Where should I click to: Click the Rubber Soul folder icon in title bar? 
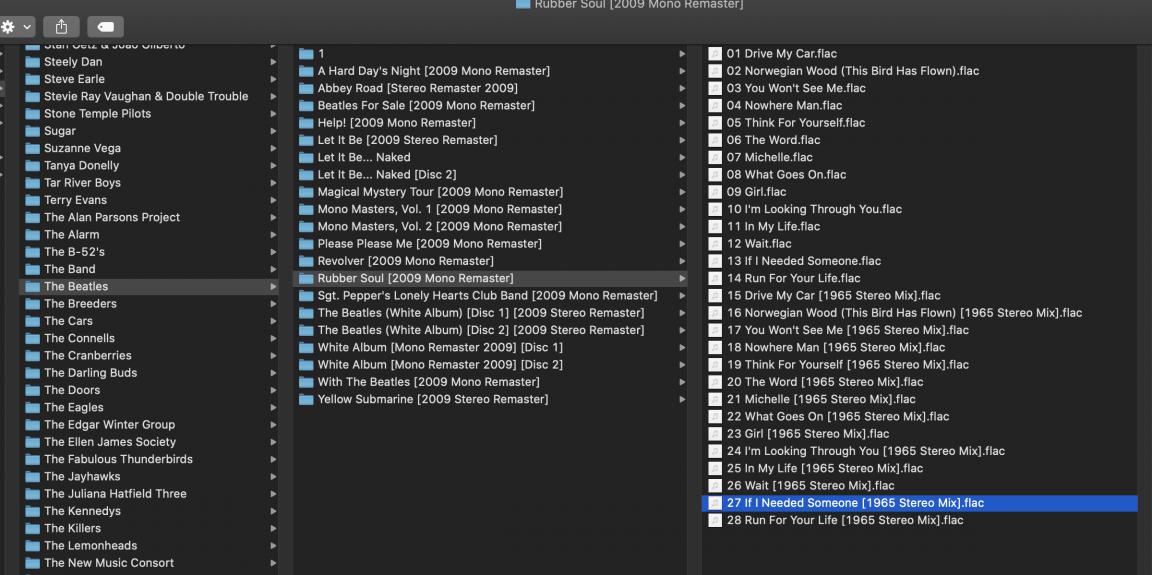522,4
